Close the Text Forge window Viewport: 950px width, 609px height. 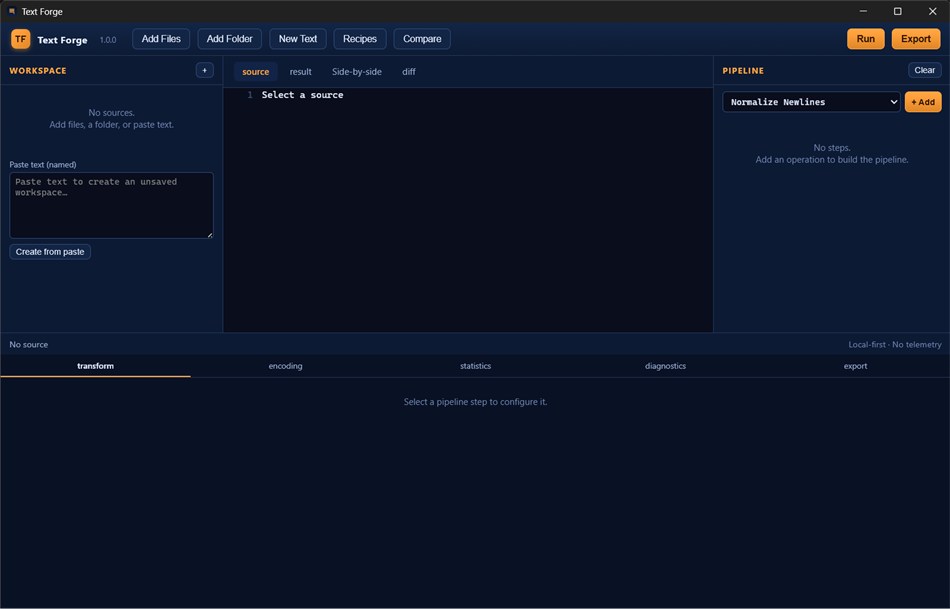coord(932,11)
